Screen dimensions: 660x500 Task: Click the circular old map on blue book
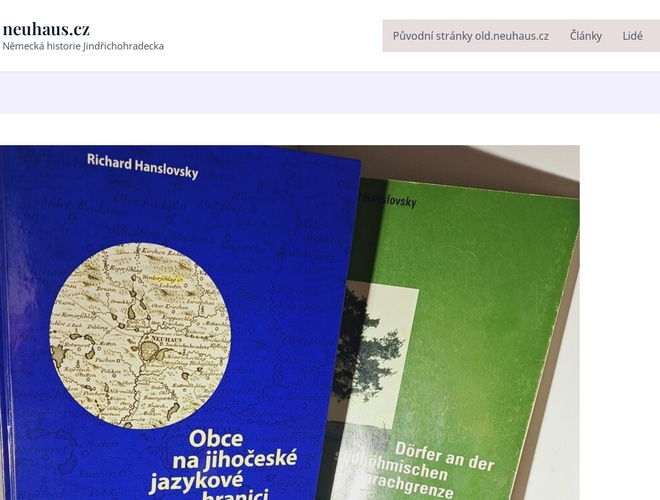point(140,335)
